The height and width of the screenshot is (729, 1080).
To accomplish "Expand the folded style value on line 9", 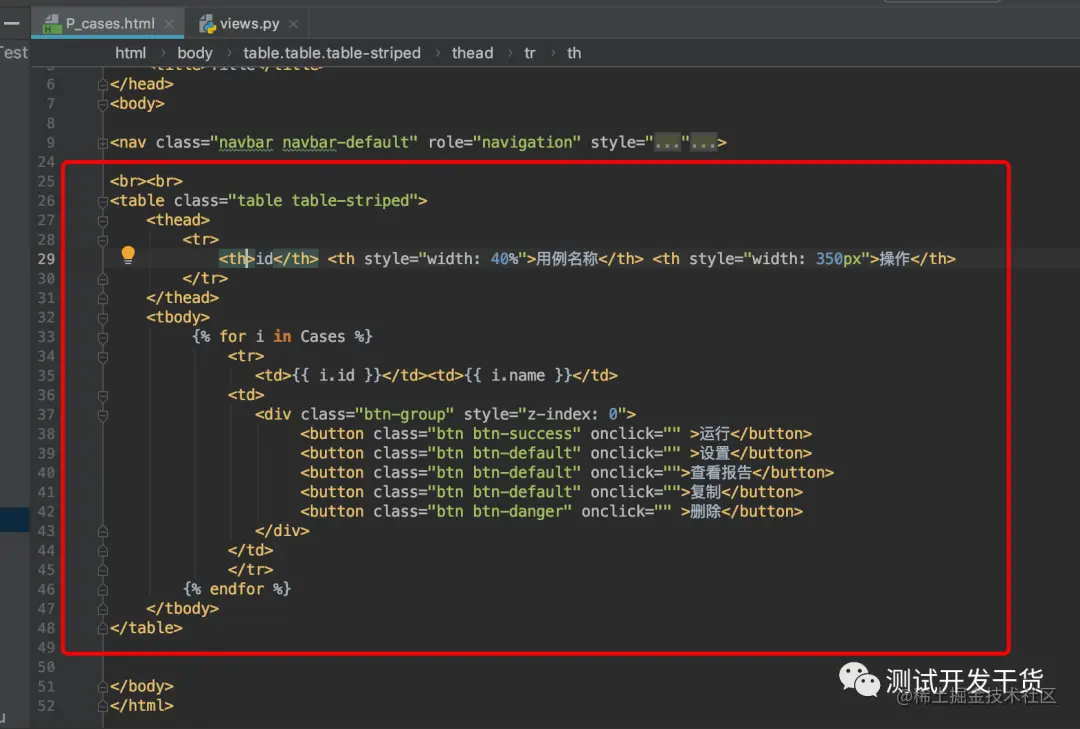I will (667, 143).
